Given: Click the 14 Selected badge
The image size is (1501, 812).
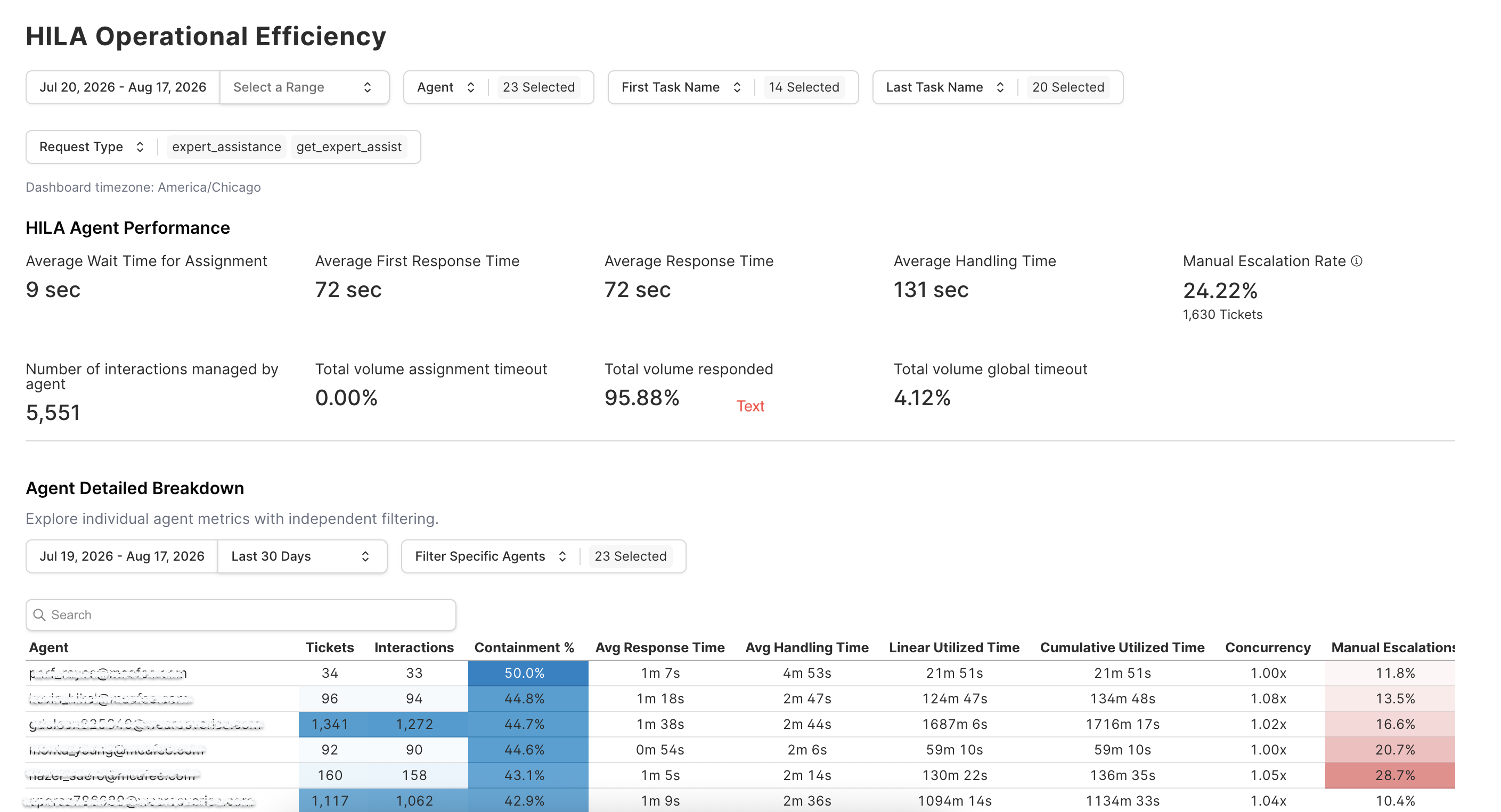Looking at the screenshot, I should [x=804, y=87].
